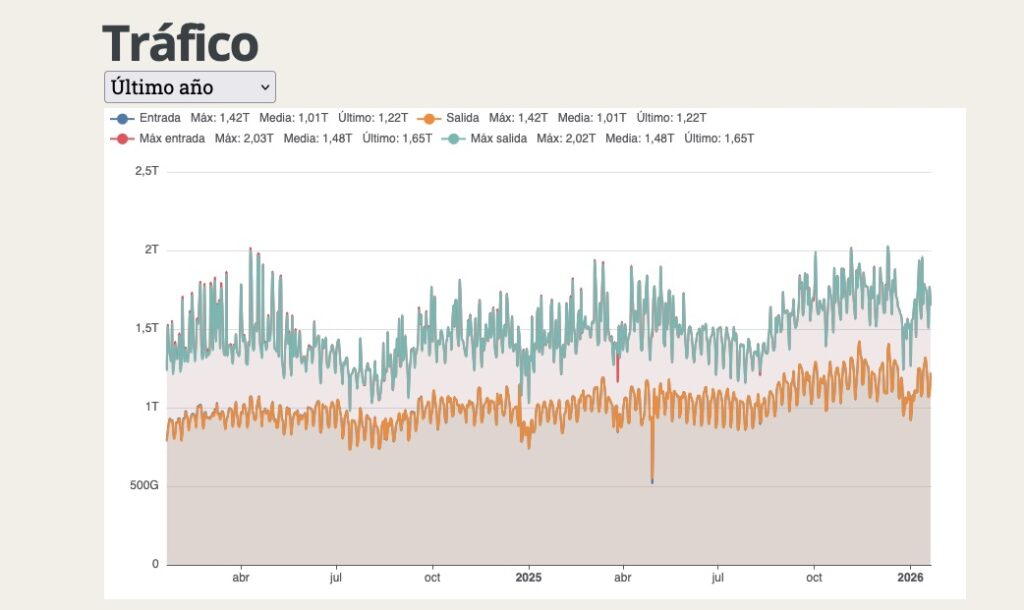Click the '2026' label on the x-axis
Screen dimensions: 1024x610
point(910,577)
